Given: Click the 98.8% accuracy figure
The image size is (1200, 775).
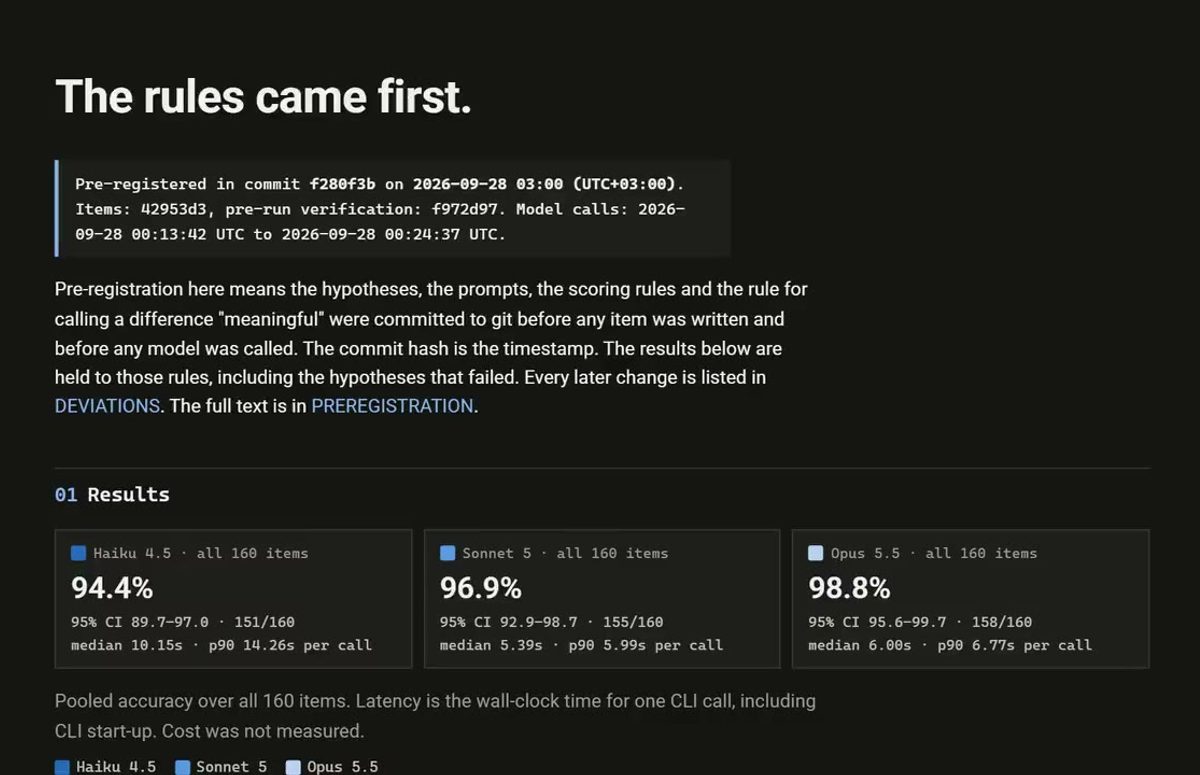Looking at the screenshot, I should (x=849, y=588).
